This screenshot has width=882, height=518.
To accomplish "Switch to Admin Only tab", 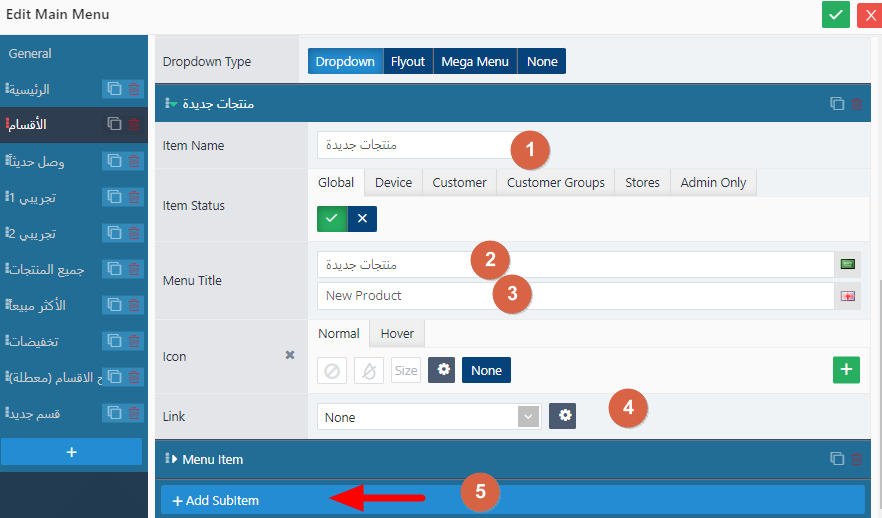I will coord(713,183).
